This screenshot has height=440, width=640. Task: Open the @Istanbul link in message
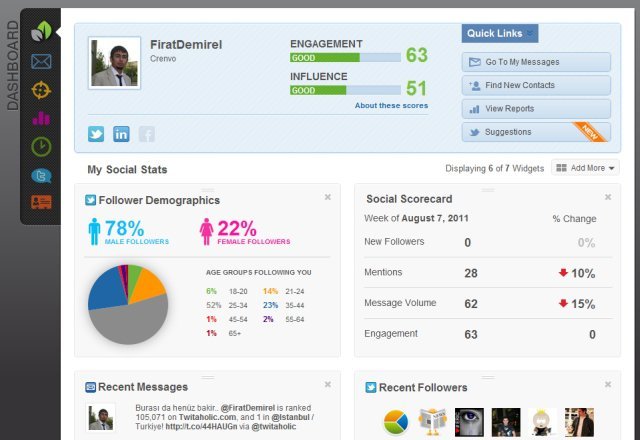290,417
